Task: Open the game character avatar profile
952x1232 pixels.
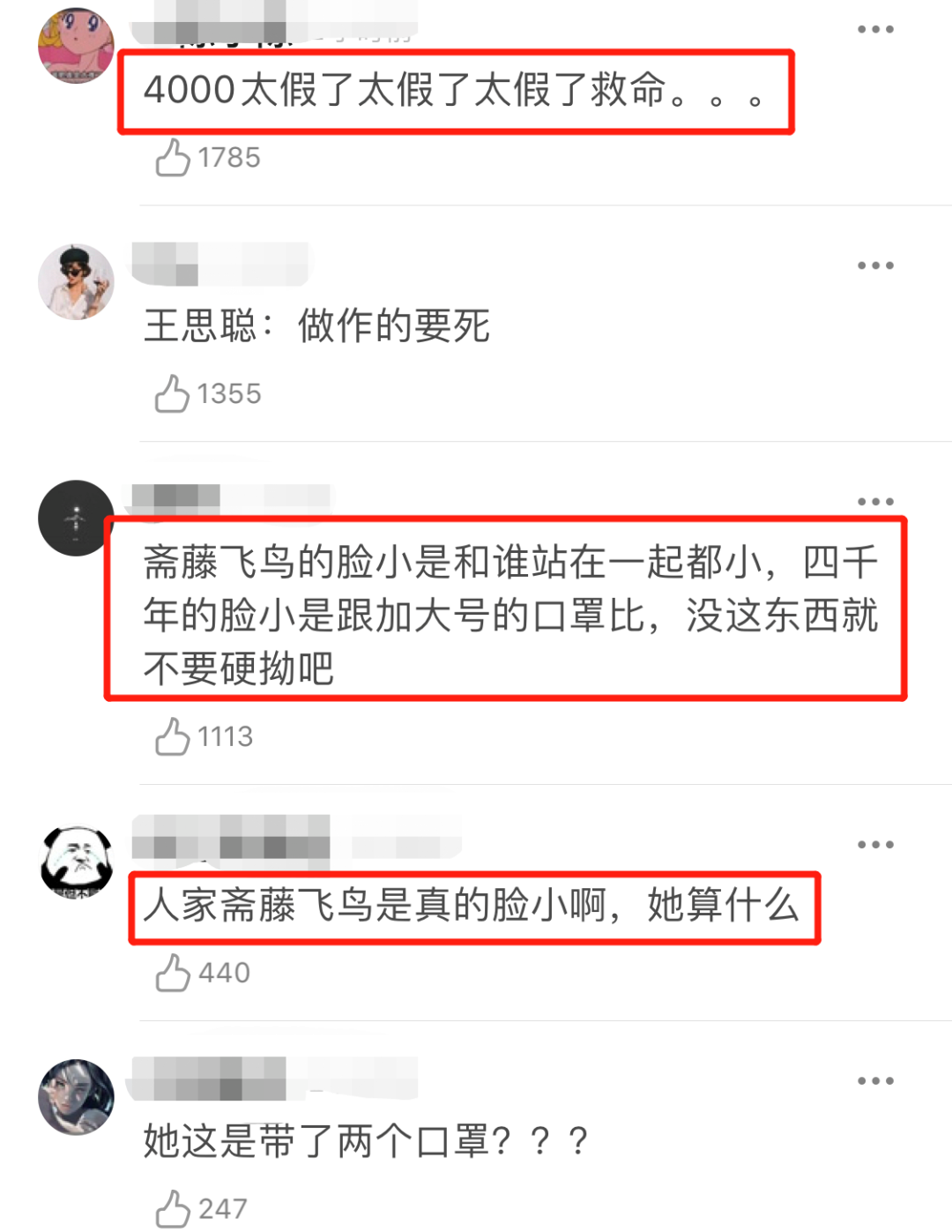Action: point(77,1098)
